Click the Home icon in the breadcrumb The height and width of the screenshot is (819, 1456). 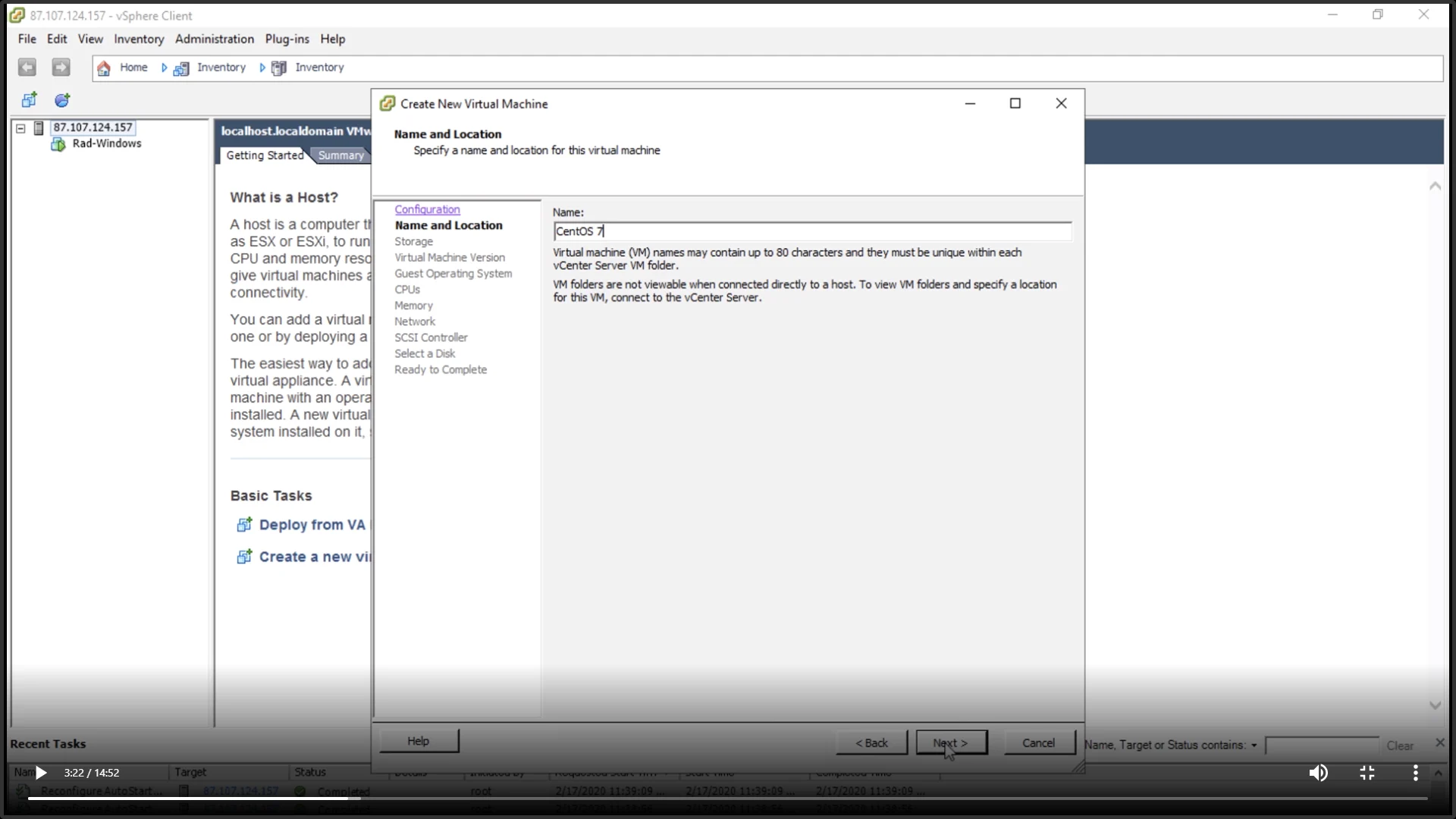(104, 68)
